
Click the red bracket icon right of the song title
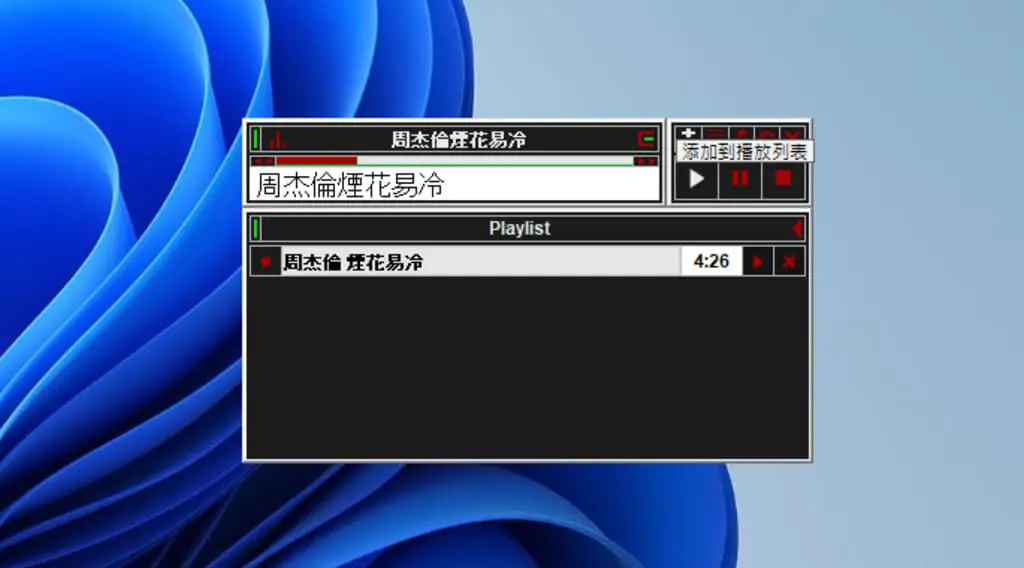coord(646,139)
